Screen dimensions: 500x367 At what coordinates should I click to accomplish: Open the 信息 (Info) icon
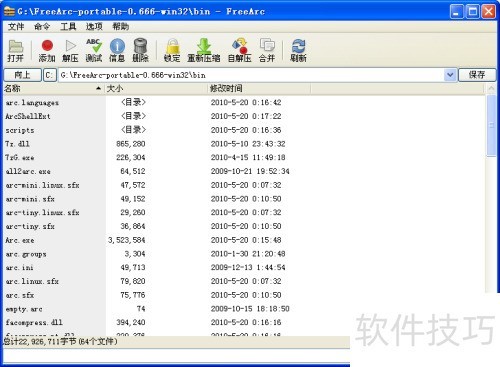coord(117,50)
